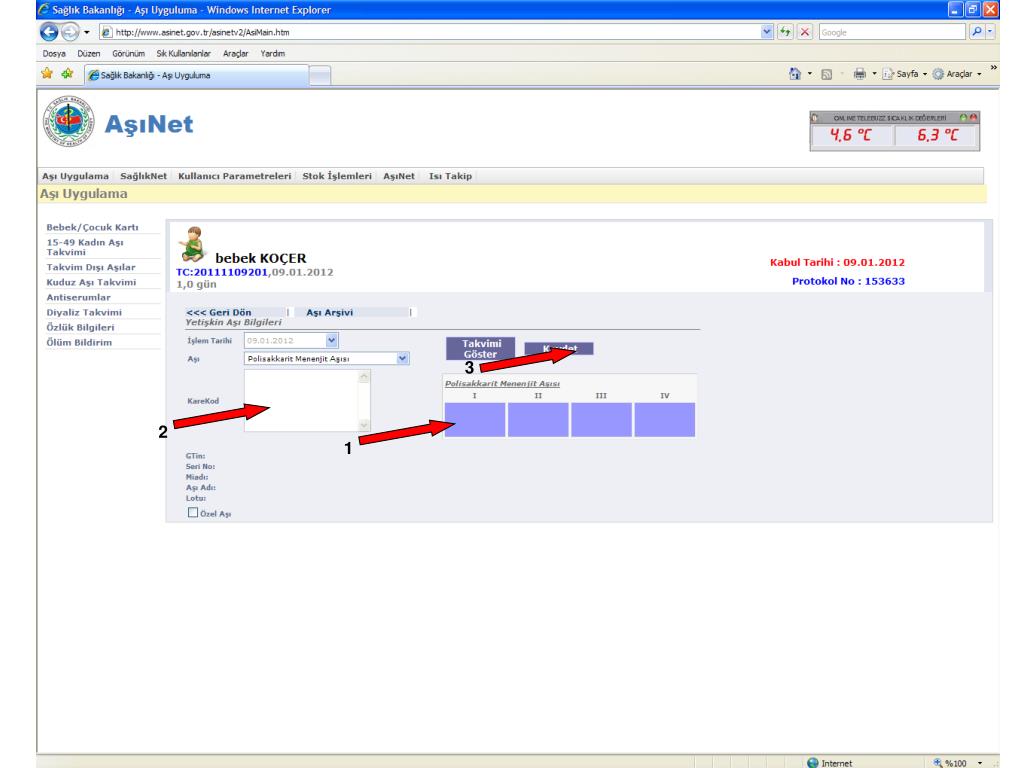Expand the recent pages arrow by navigation buttons
This screenshot has width=1024, height=768.
pos(86,32)
